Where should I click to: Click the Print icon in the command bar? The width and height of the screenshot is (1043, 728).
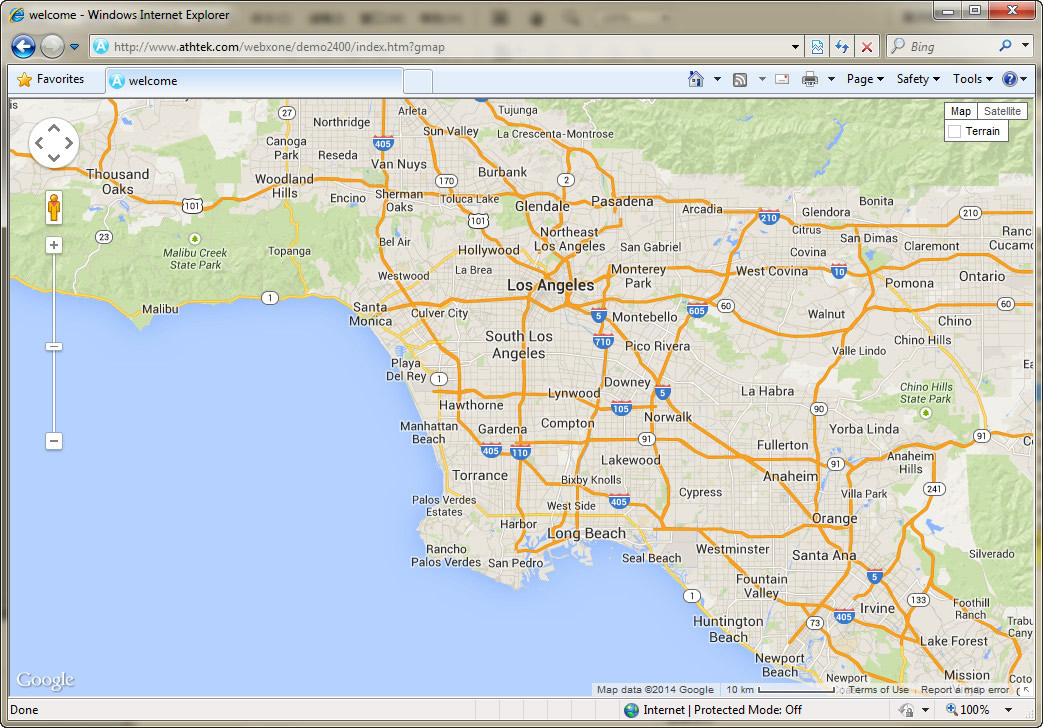[x=810, y=80]
